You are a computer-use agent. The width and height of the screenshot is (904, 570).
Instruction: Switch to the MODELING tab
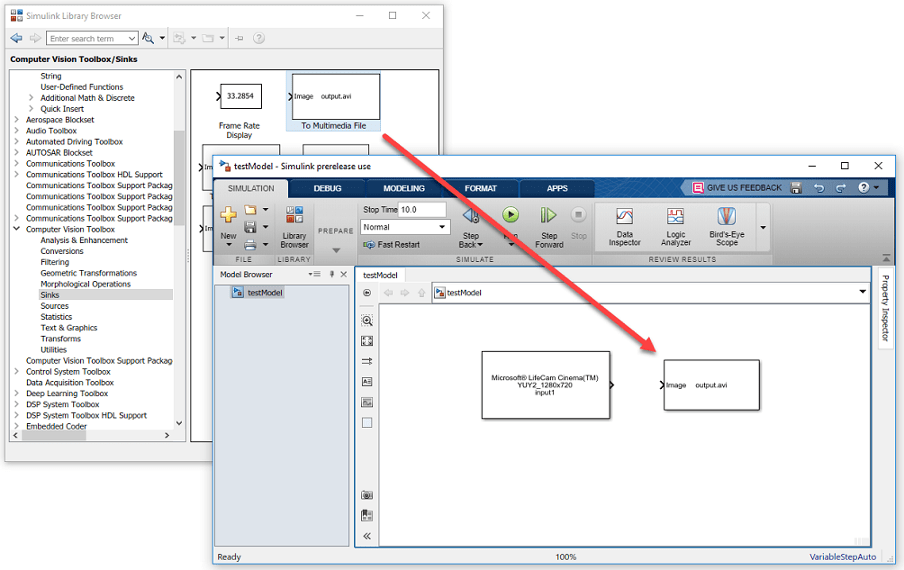[x=404, y=188]
